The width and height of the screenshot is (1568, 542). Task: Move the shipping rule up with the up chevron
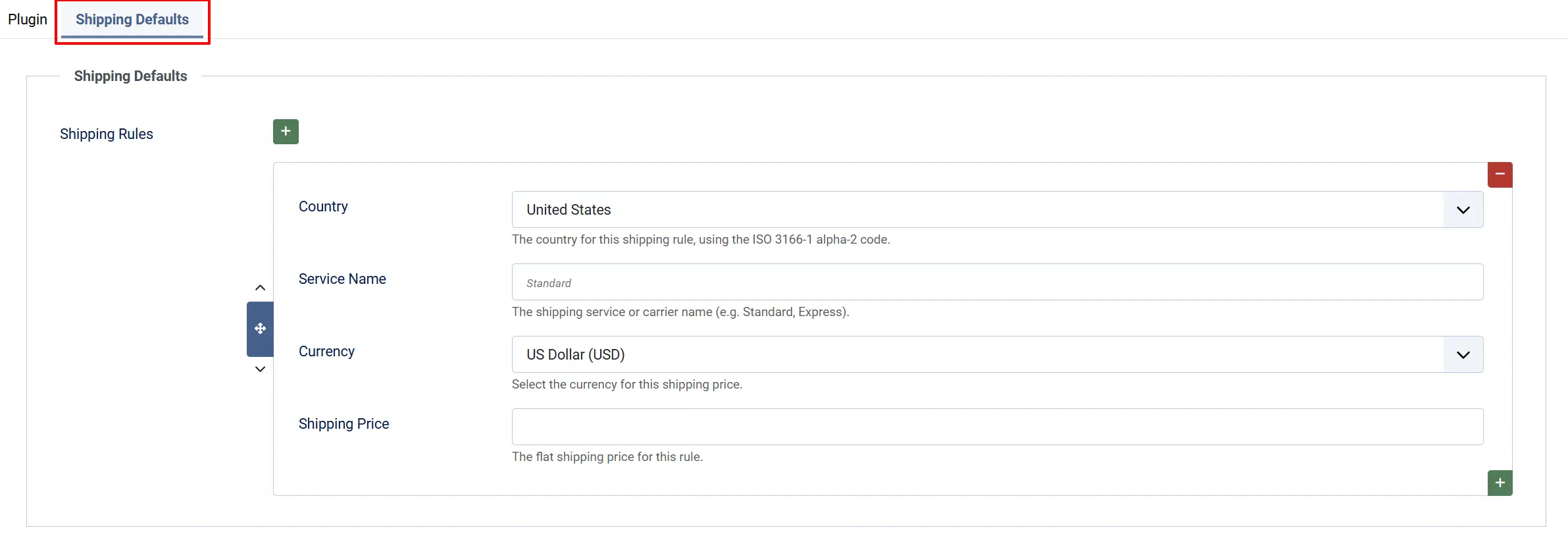click(260, 288)
